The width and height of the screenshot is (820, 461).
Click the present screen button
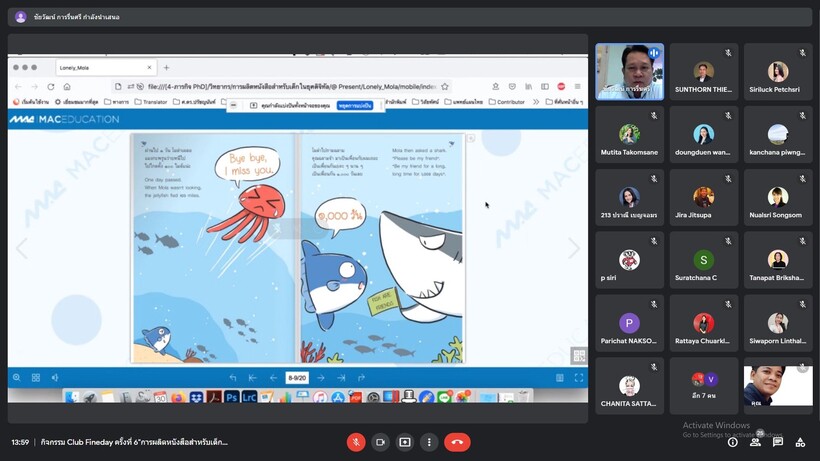coord(405,442)
